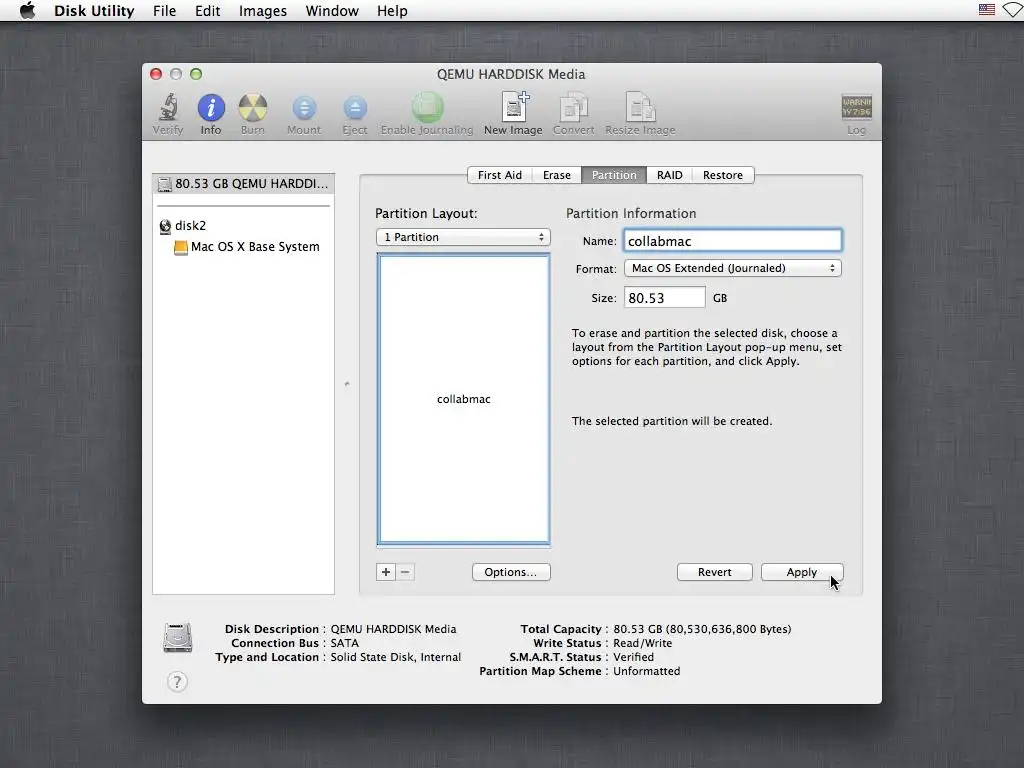Close the Disk Utility window

pos(156,74)
